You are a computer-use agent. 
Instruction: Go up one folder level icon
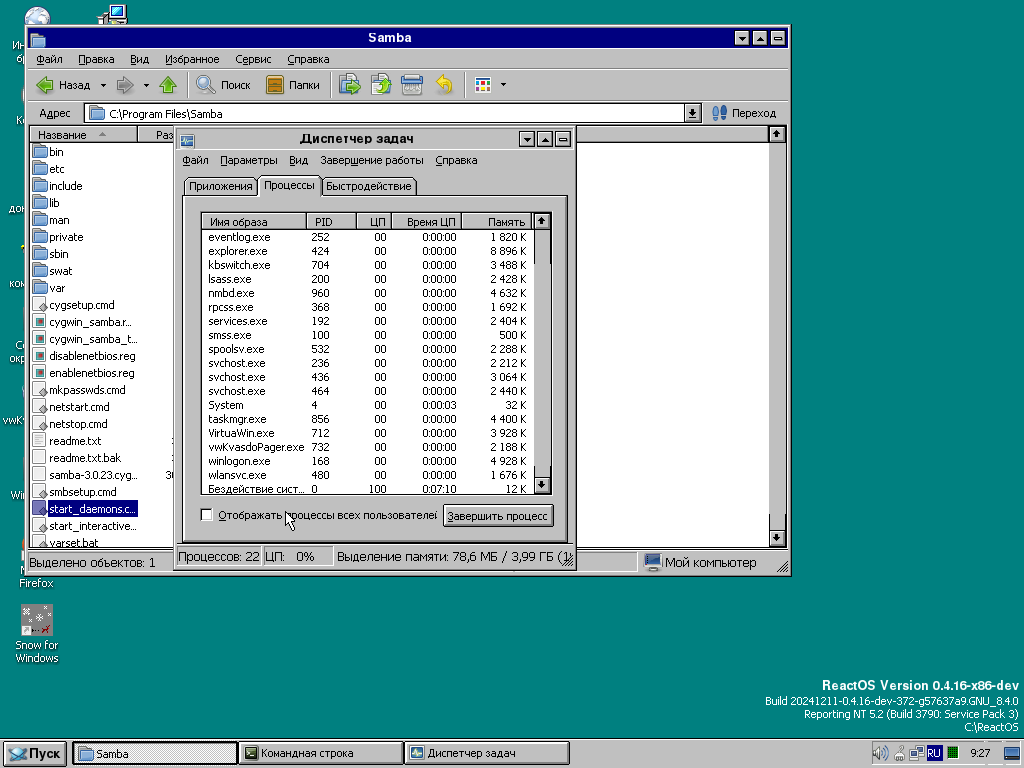click(168, 85)
